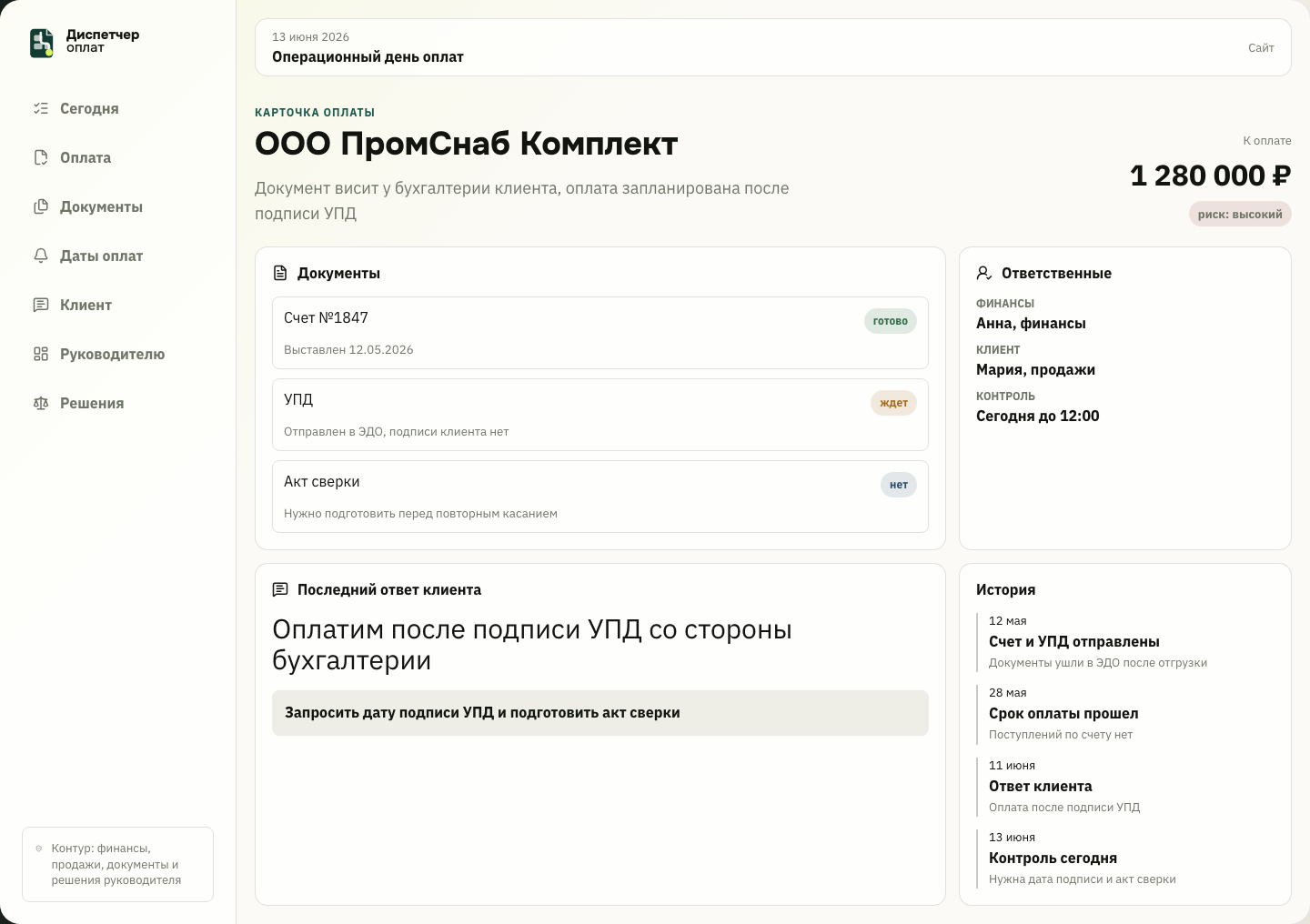This screenshot has width=1310, height=924.
Task: Open the УПД document row
Action: [600, 415]
